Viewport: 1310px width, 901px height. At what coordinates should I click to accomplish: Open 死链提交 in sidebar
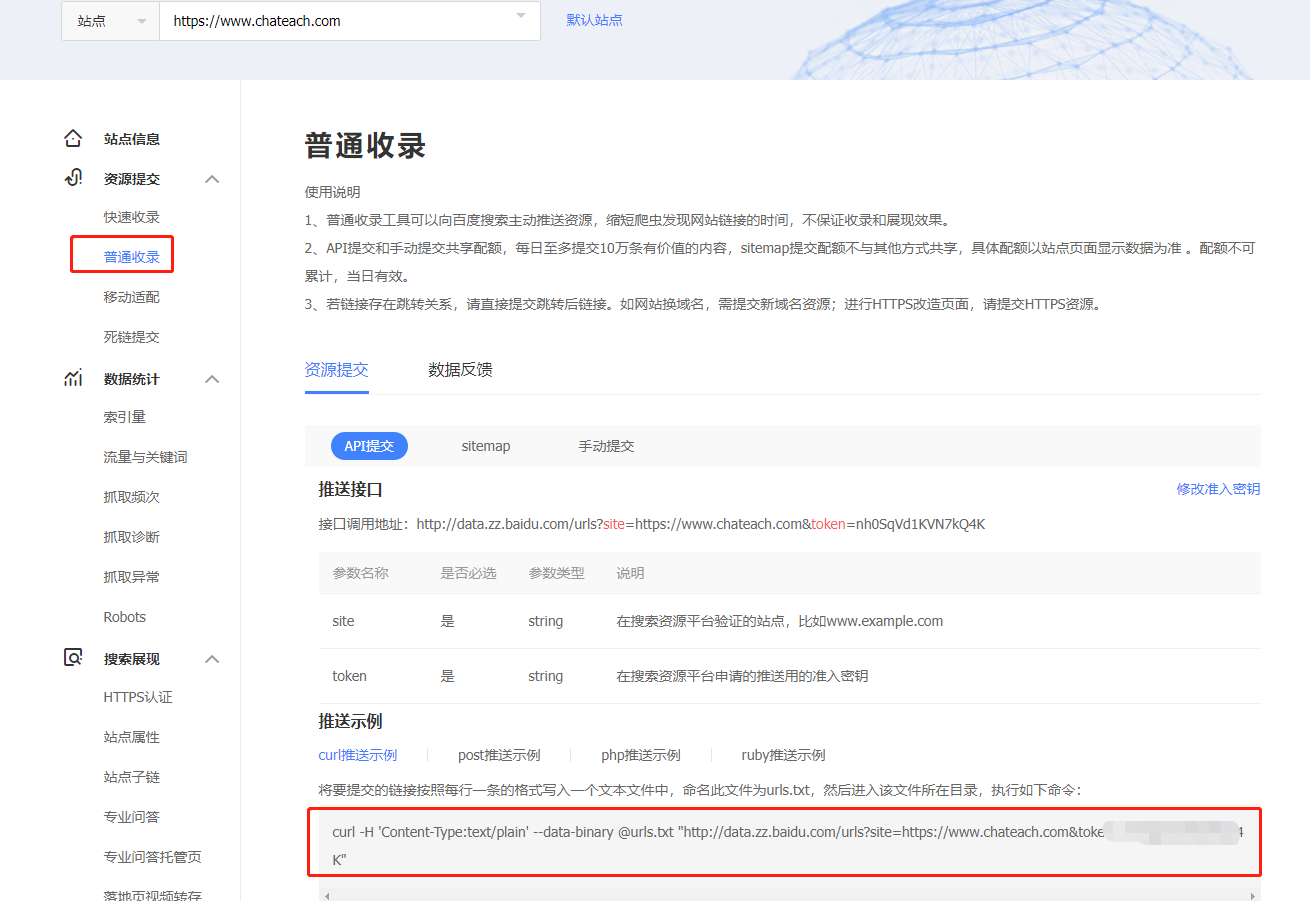[x=131, y=337]
